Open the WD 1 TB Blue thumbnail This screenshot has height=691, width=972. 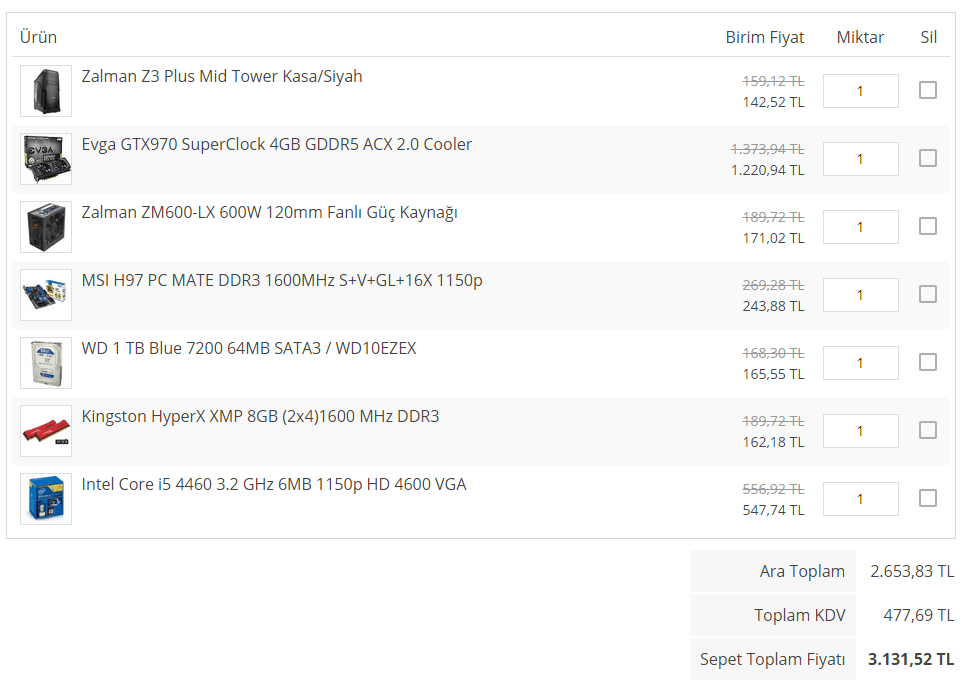point(46,363)
